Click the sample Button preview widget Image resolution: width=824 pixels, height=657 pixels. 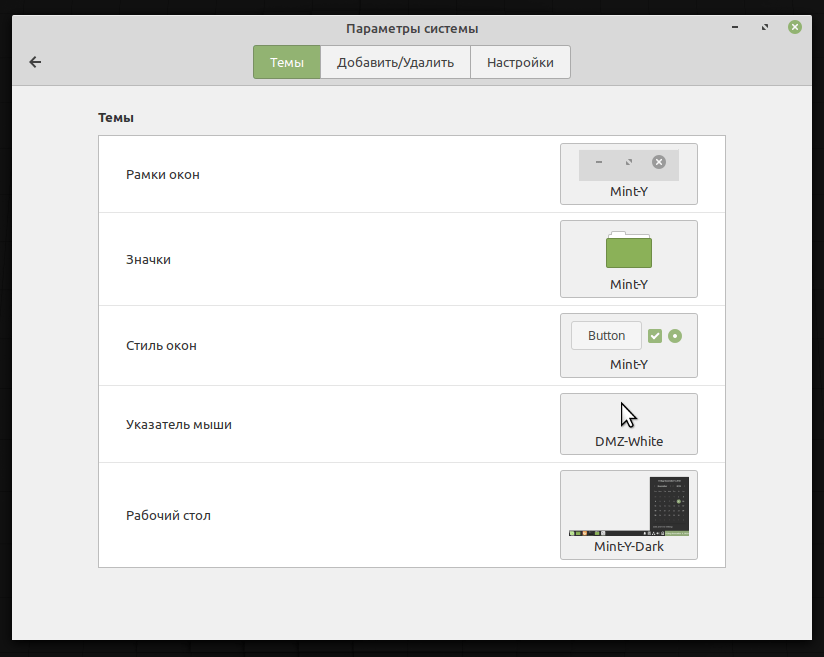(606, 335)
